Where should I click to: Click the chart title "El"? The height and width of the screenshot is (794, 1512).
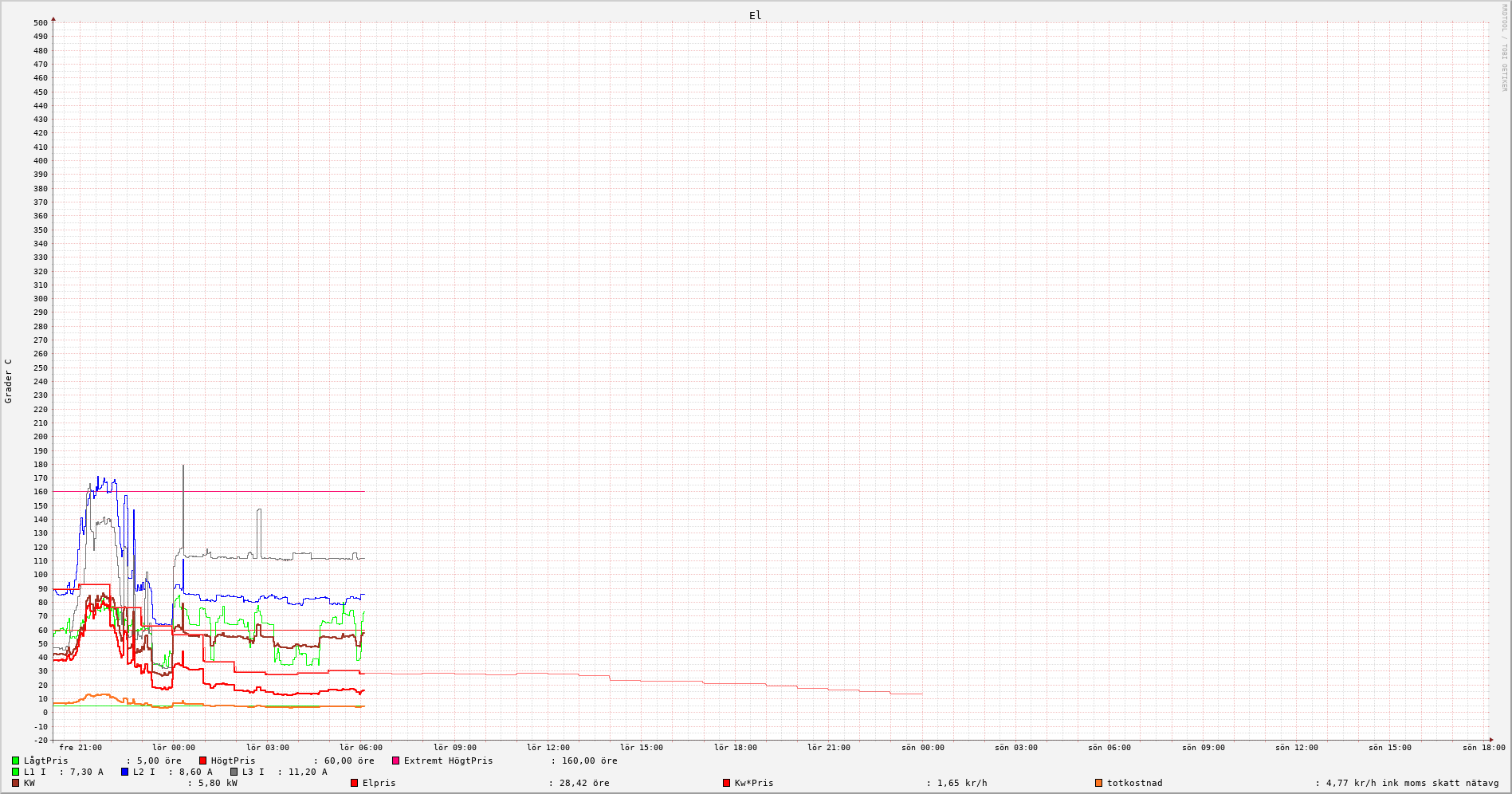point(755,15)
